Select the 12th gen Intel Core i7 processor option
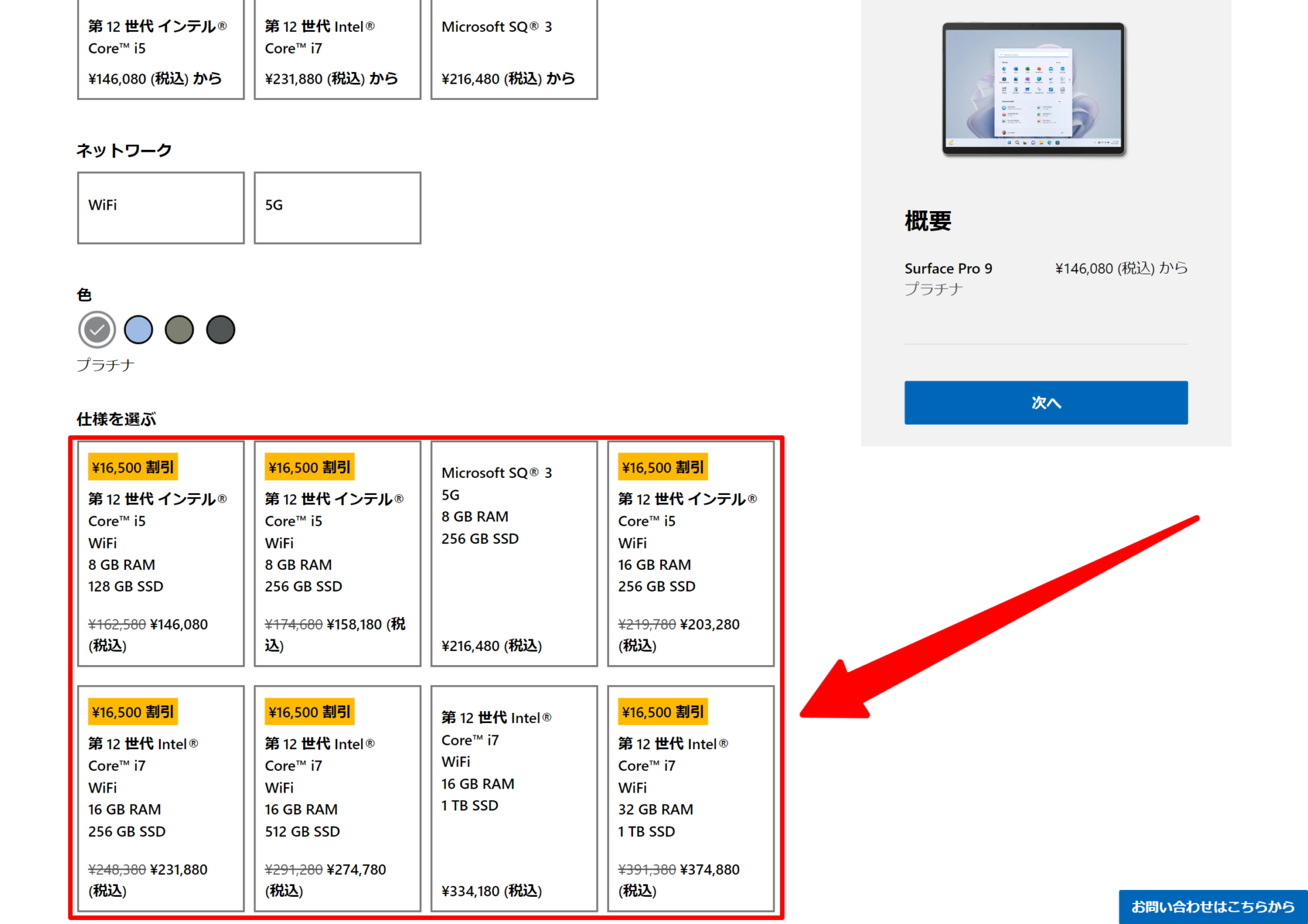 pos(337,50)
